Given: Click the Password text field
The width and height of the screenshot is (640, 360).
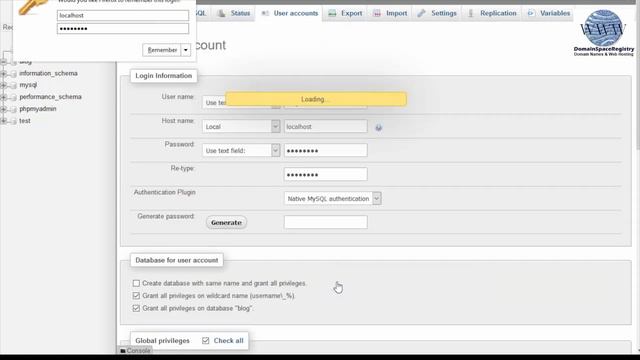Looking at the screenshot, I should tap(326, 150).
